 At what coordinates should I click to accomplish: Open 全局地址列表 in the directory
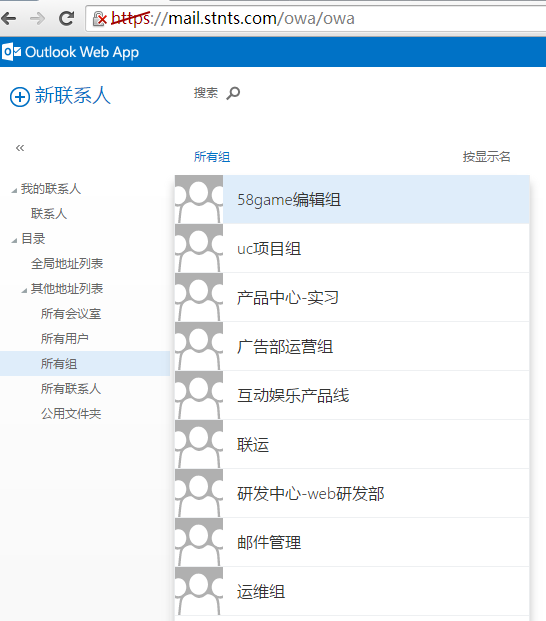(67, 264)
